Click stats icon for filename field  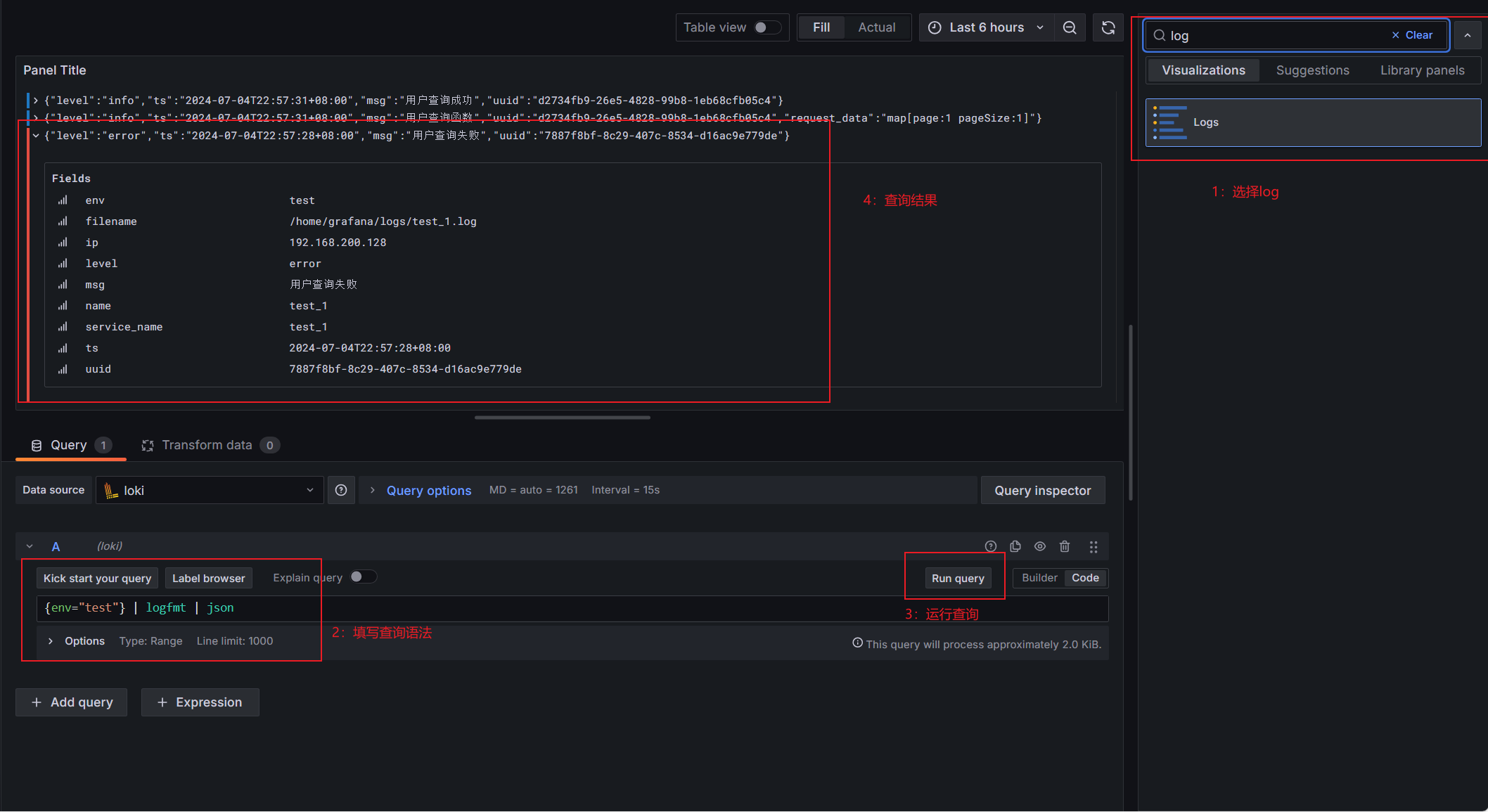63,221
